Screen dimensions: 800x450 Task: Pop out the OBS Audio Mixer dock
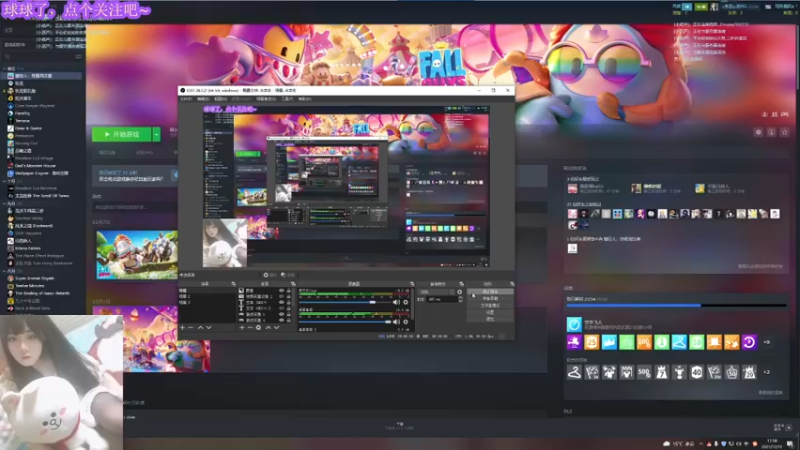coord(412,284)
